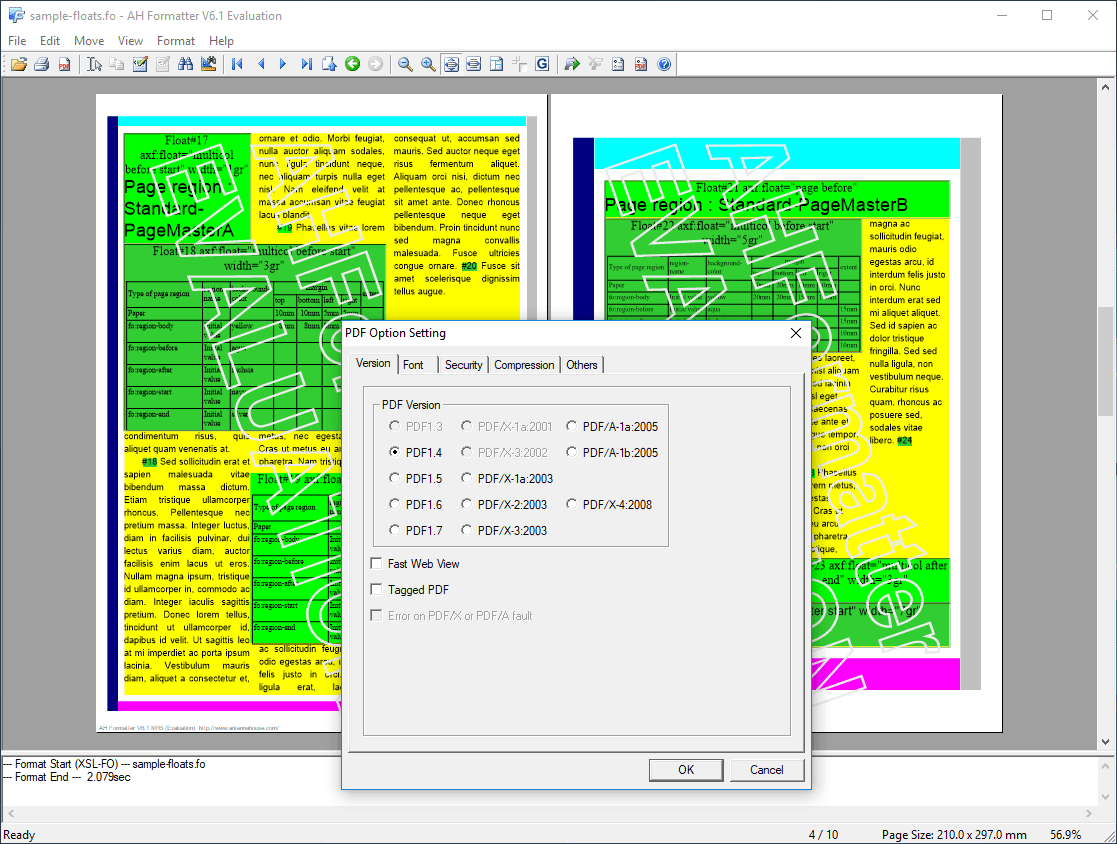
Task: Zoom in with the magnifier plus icon
Action: (428, 64)
